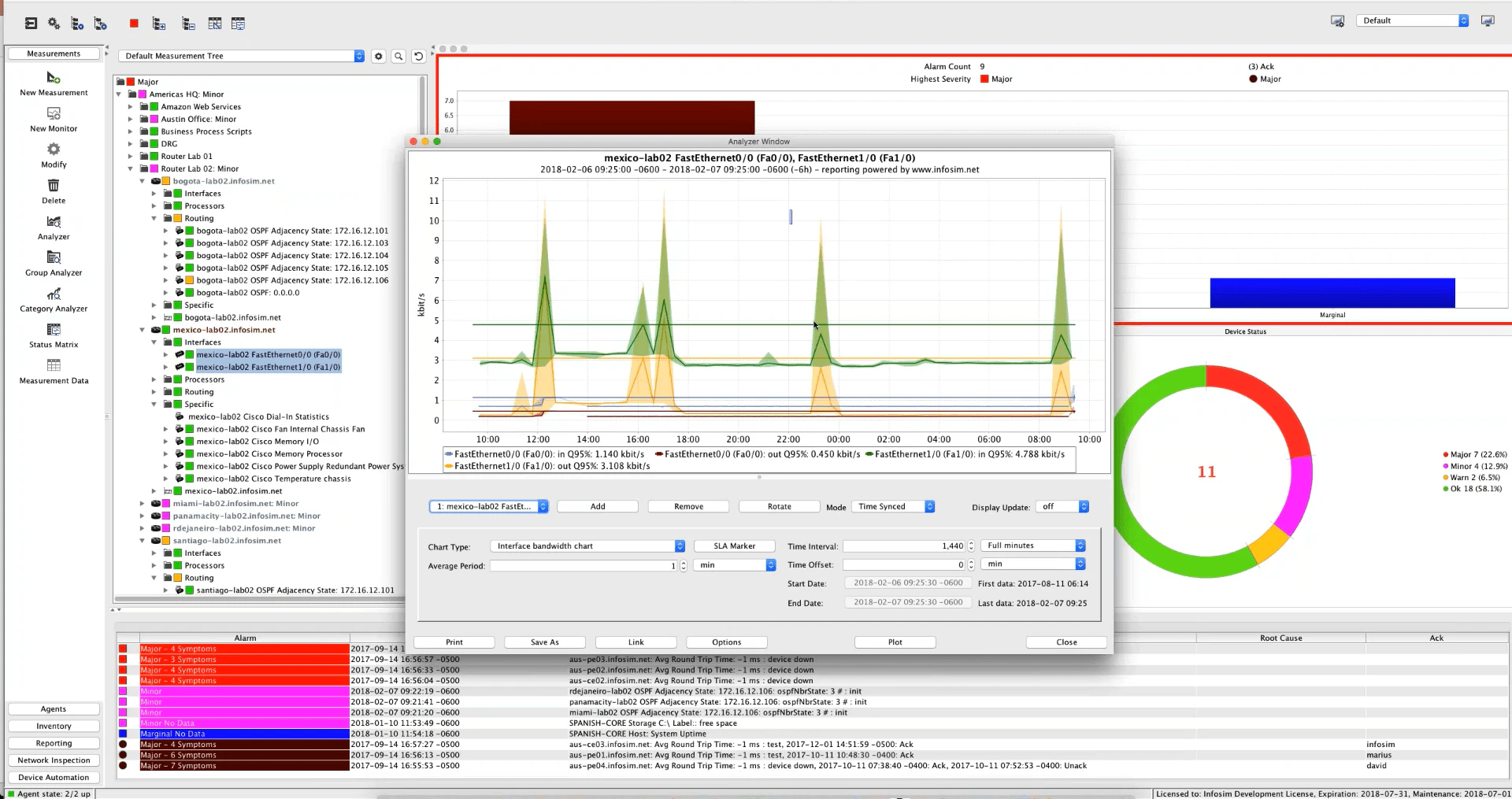Collapse the Router Lab 02 tree node
Image resolution: width=1512 pixels, height=799 pixels.
131,168
